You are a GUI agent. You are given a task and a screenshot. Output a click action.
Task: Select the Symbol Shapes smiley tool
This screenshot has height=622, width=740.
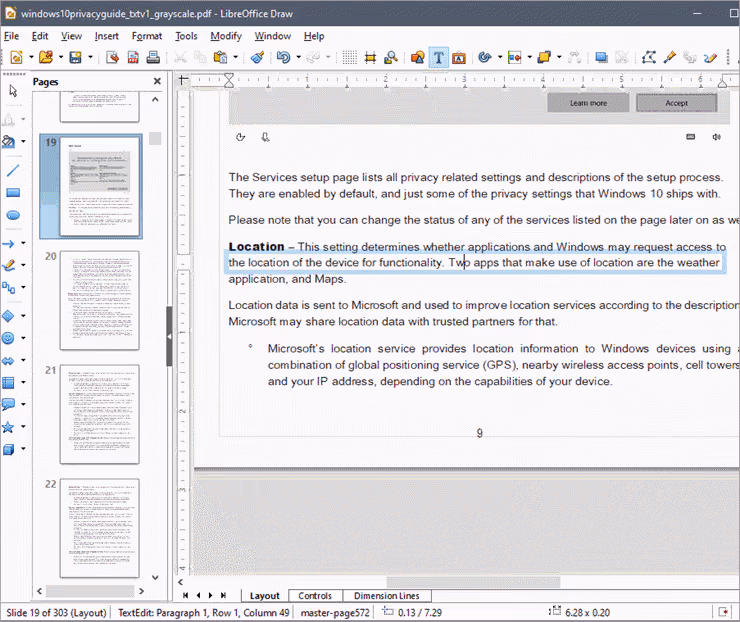pos(8,338)
